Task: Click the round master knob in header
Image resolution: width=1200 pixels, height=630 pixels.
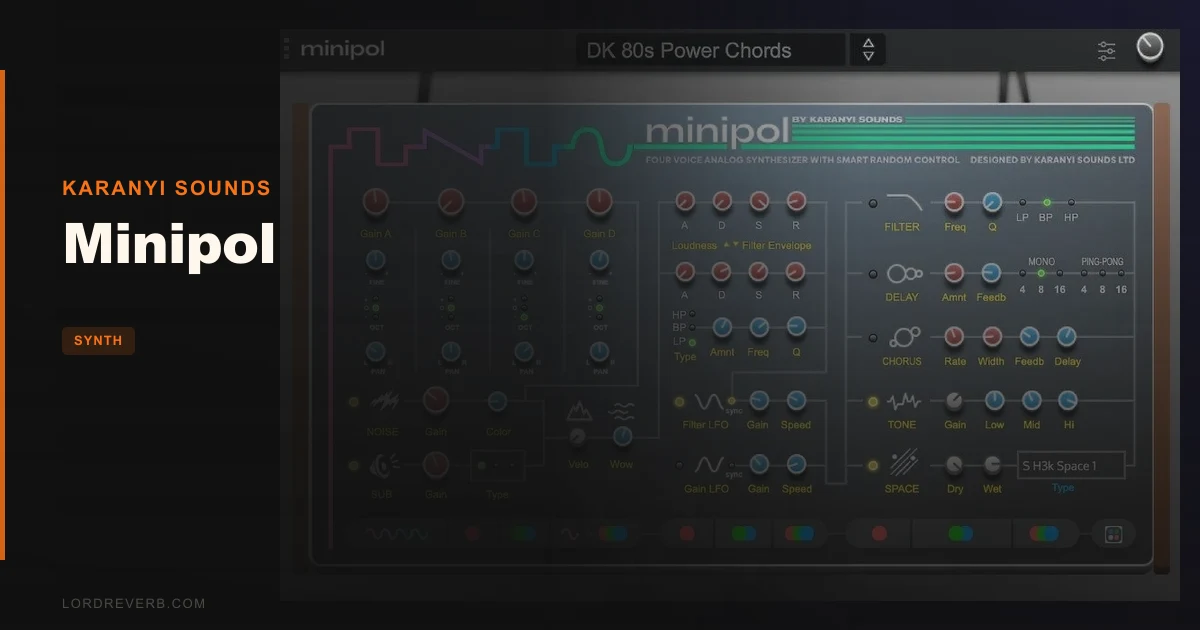Action: click(x=1150, y=48)
